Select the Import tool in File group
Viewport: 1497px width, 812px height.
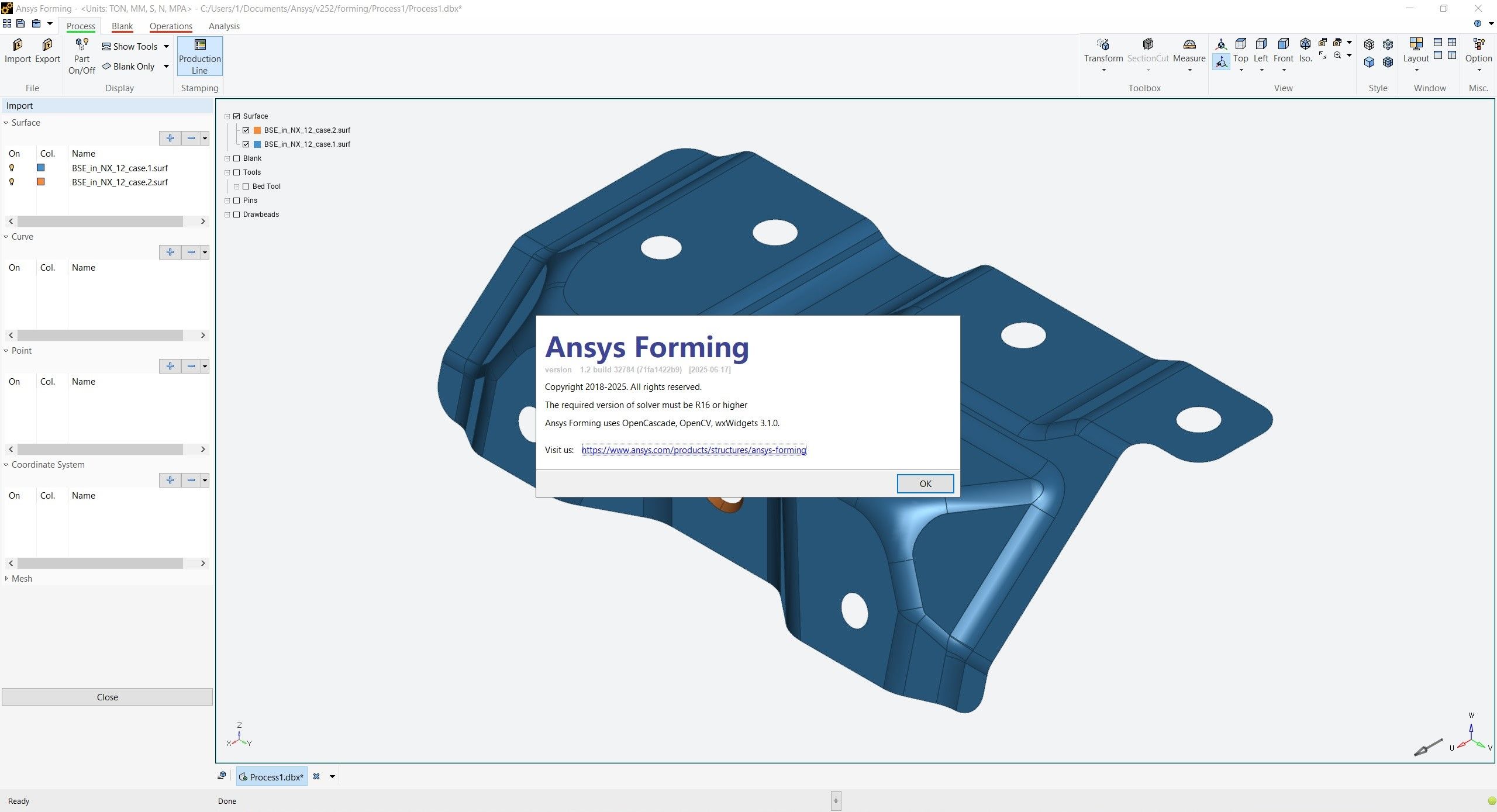[x=18, y=53]
